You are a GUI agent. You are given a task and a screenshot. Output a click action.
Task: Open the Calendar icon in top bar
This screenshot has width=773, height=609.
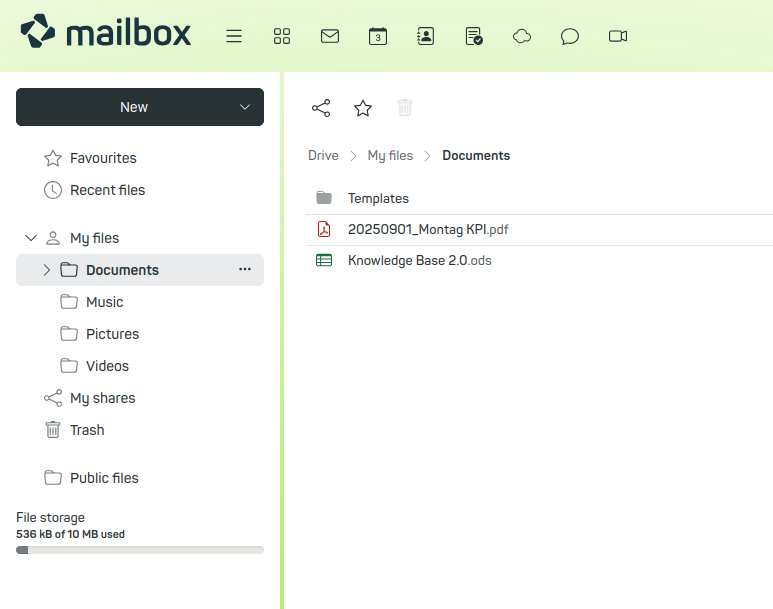click(378, 36)
